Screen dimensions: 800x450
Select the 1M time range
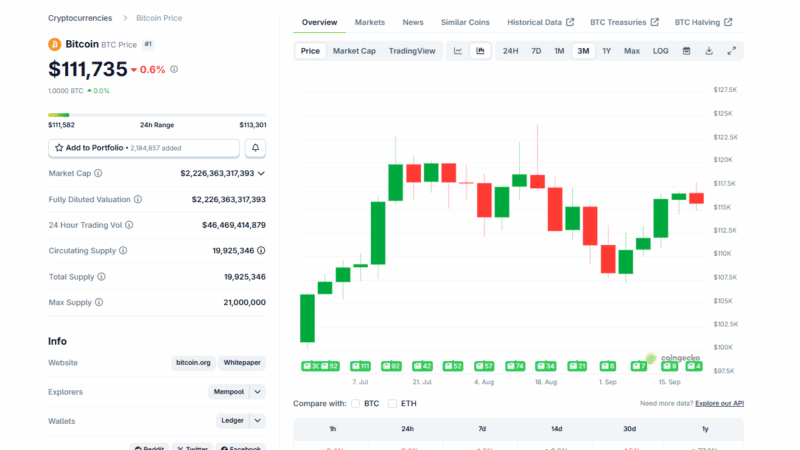click(x=559, y=51)
